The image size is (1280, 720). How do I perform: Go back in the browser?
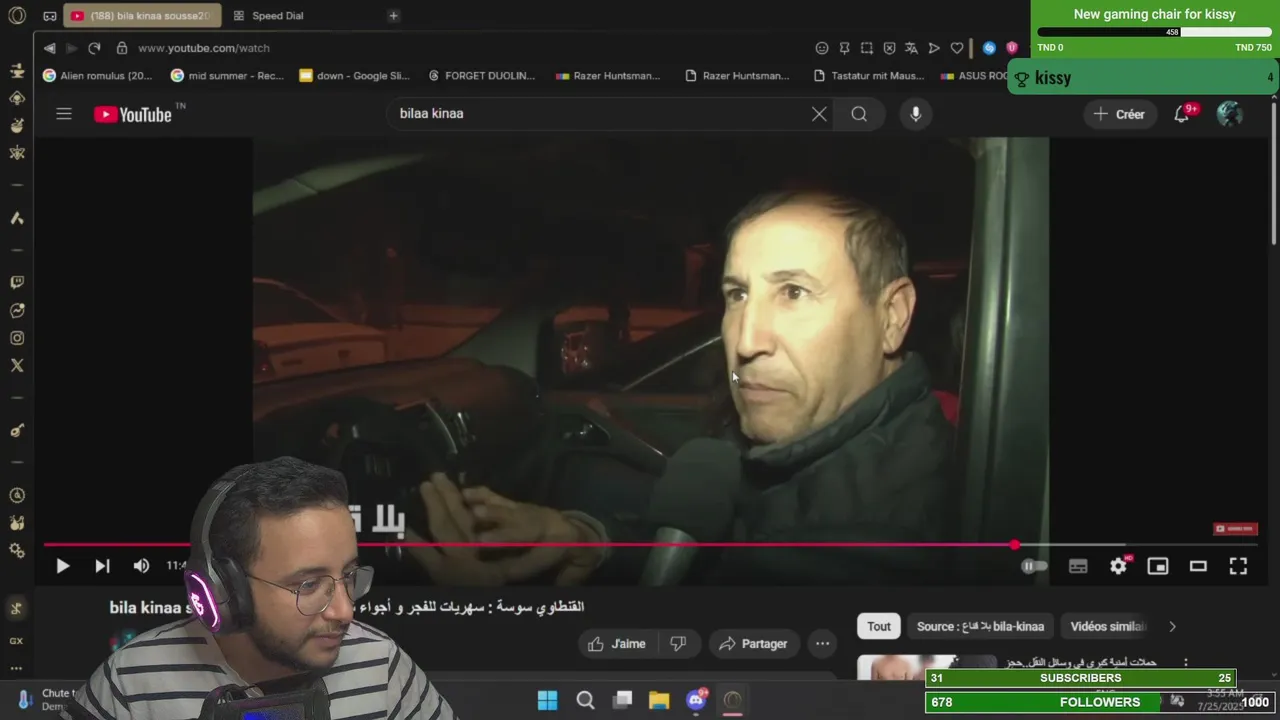pos(49,48)
